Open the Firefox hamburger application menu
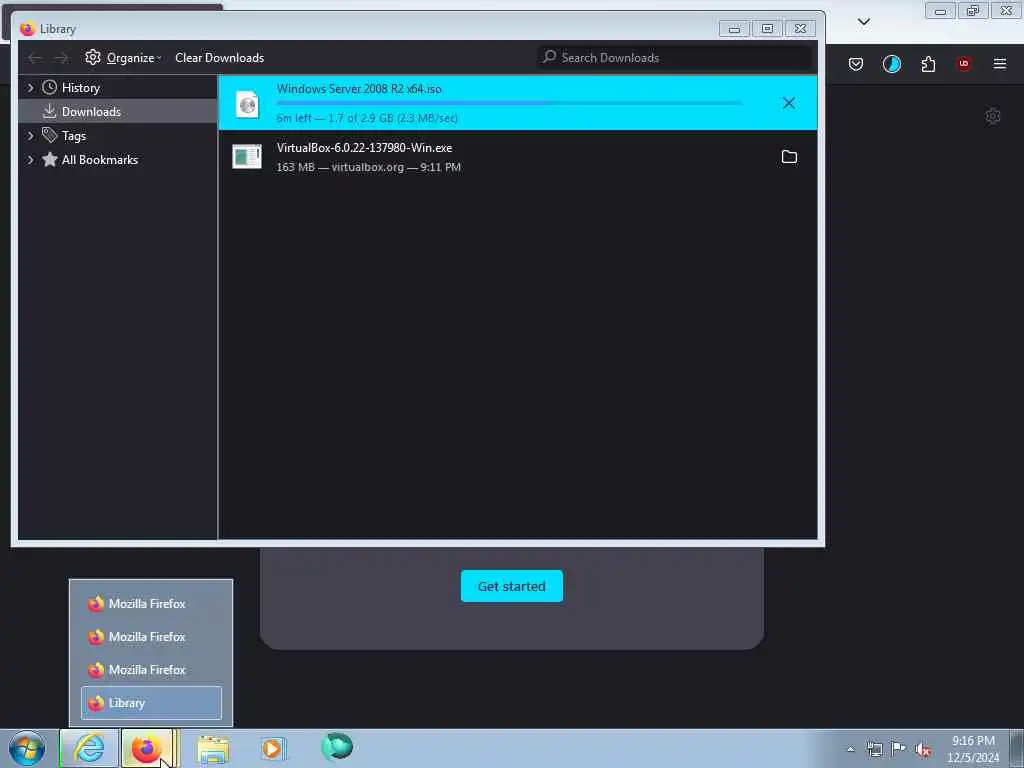The width and height of the screenshot is (1024, 768). (1000, 64)
